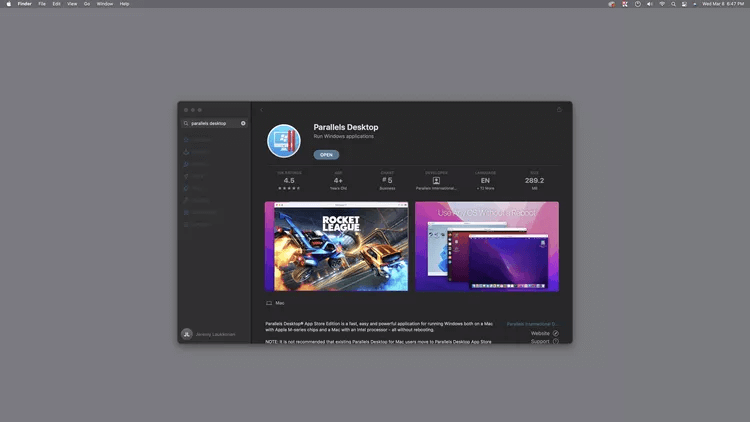Viewport: 750px width, 422px height.
Task: Open Spotlight search in the menu bar
Action: (673, 4)
